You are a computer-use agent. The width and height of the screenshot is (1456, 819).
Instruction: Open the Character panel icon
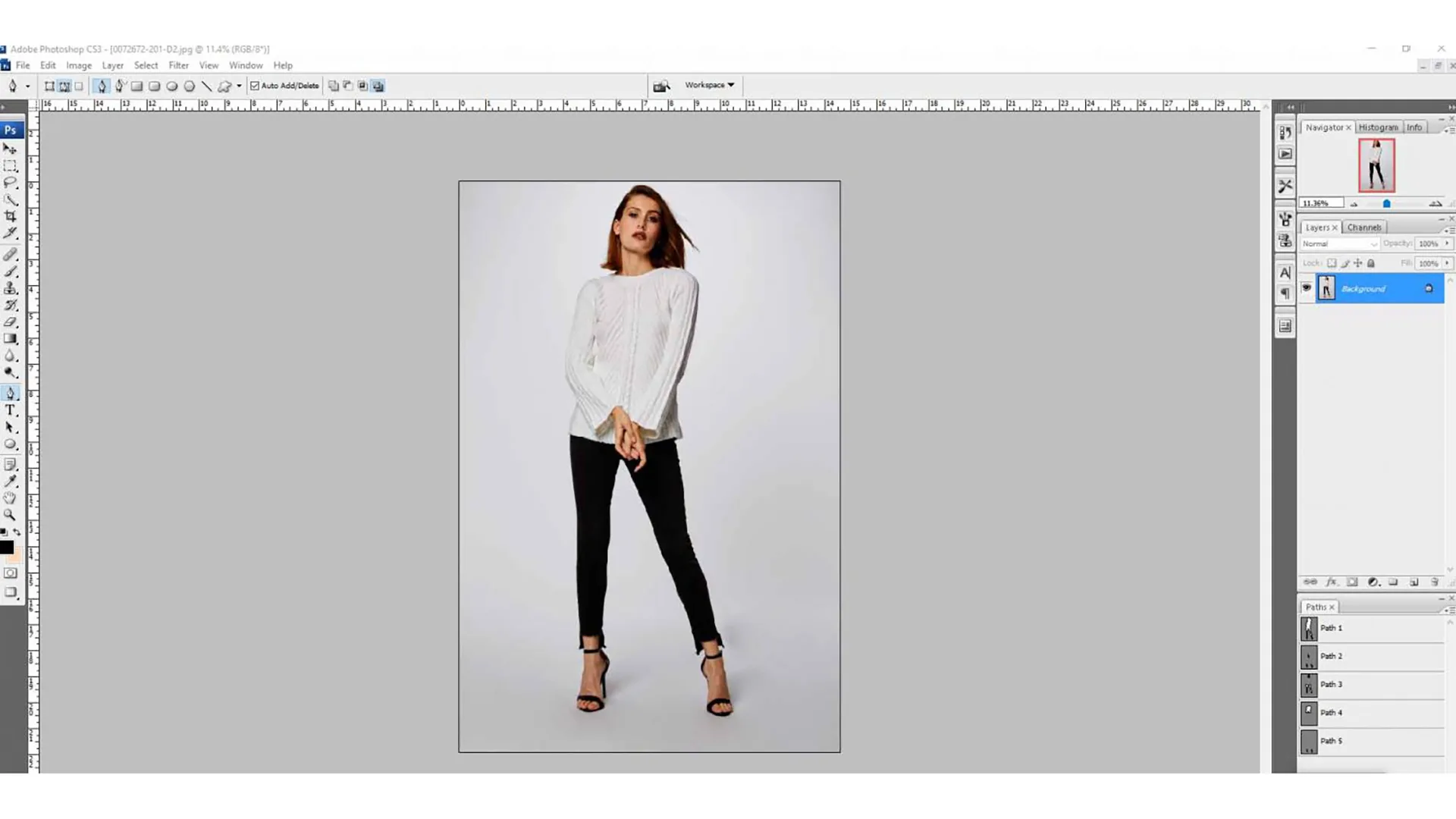[x=1285, y=272]
